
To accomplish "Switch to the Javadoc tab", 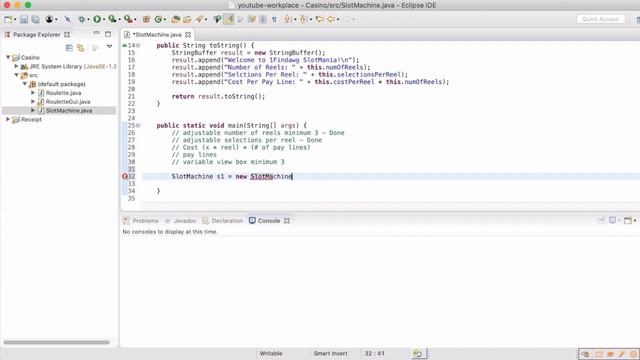I will point(181,220).
